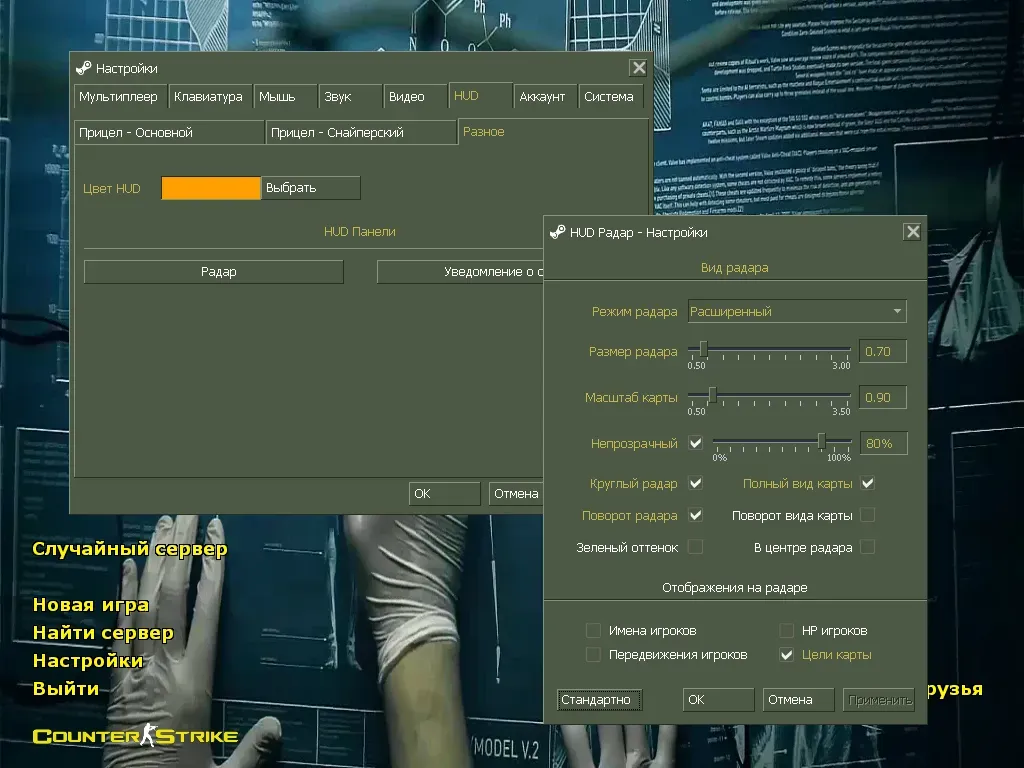Viewport: 1024px width, 768px height.
Task: Click the Размер радара value field 0.70
Action: (x=882, y=351)
